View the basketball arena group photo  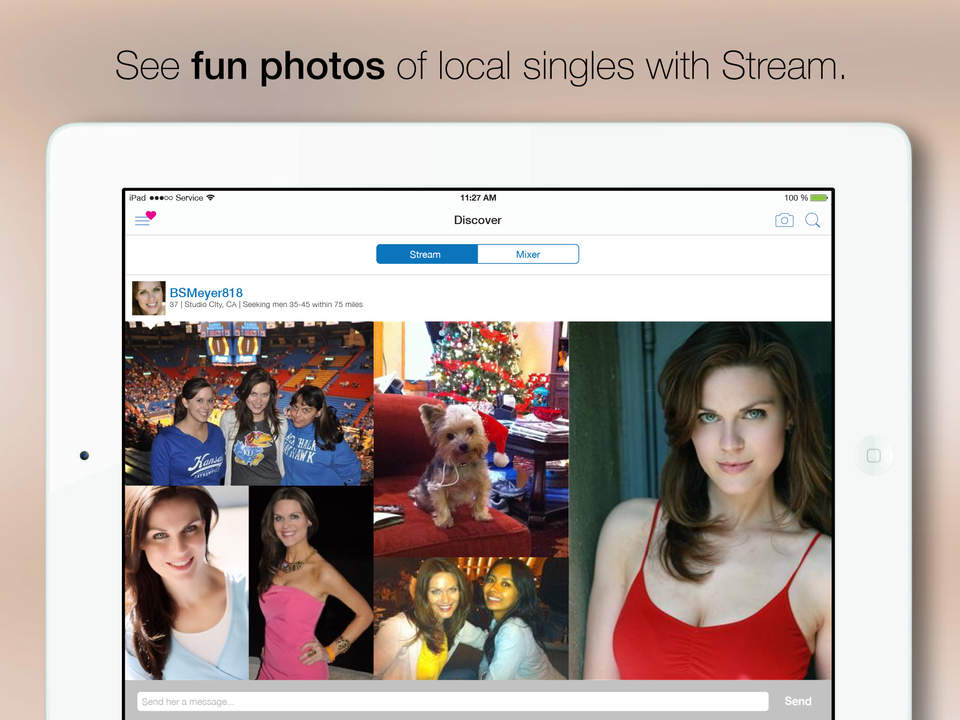pos(248,403)
